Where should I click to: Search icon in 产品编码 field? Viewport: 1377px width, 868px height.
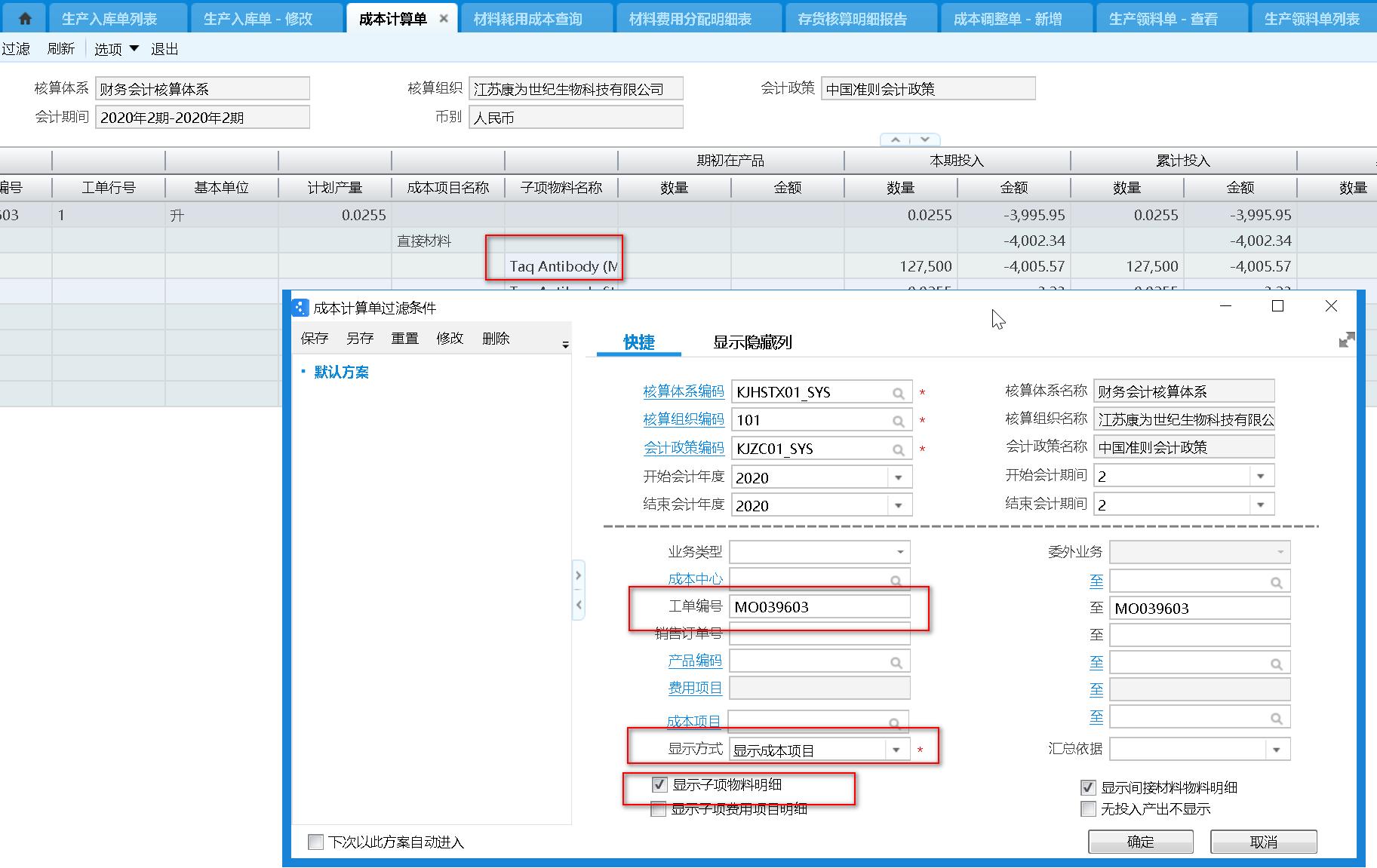896,662
